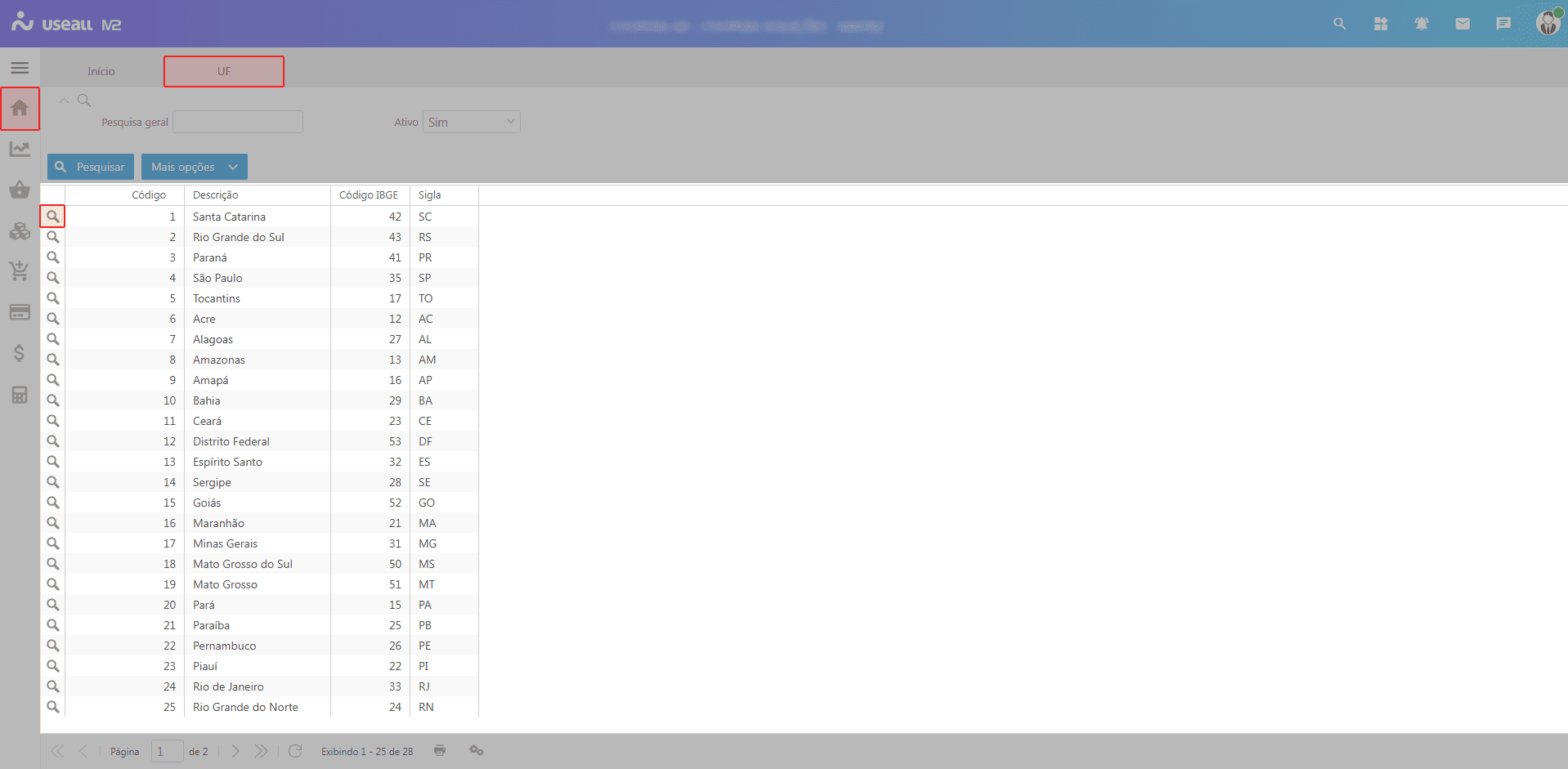Switch to the Início tab

(101, 71)
